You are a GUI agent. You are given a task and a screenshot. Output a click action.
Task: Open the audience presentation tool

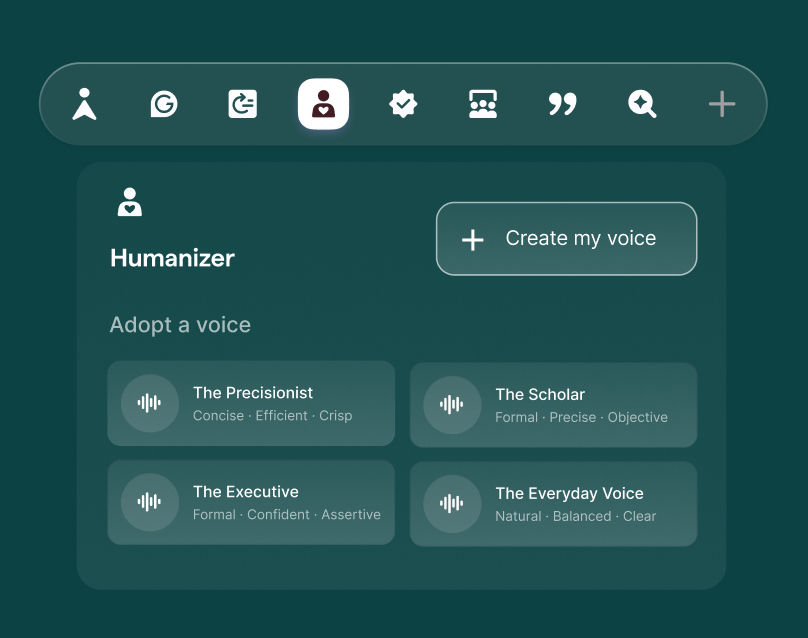[x=483, y=104]
